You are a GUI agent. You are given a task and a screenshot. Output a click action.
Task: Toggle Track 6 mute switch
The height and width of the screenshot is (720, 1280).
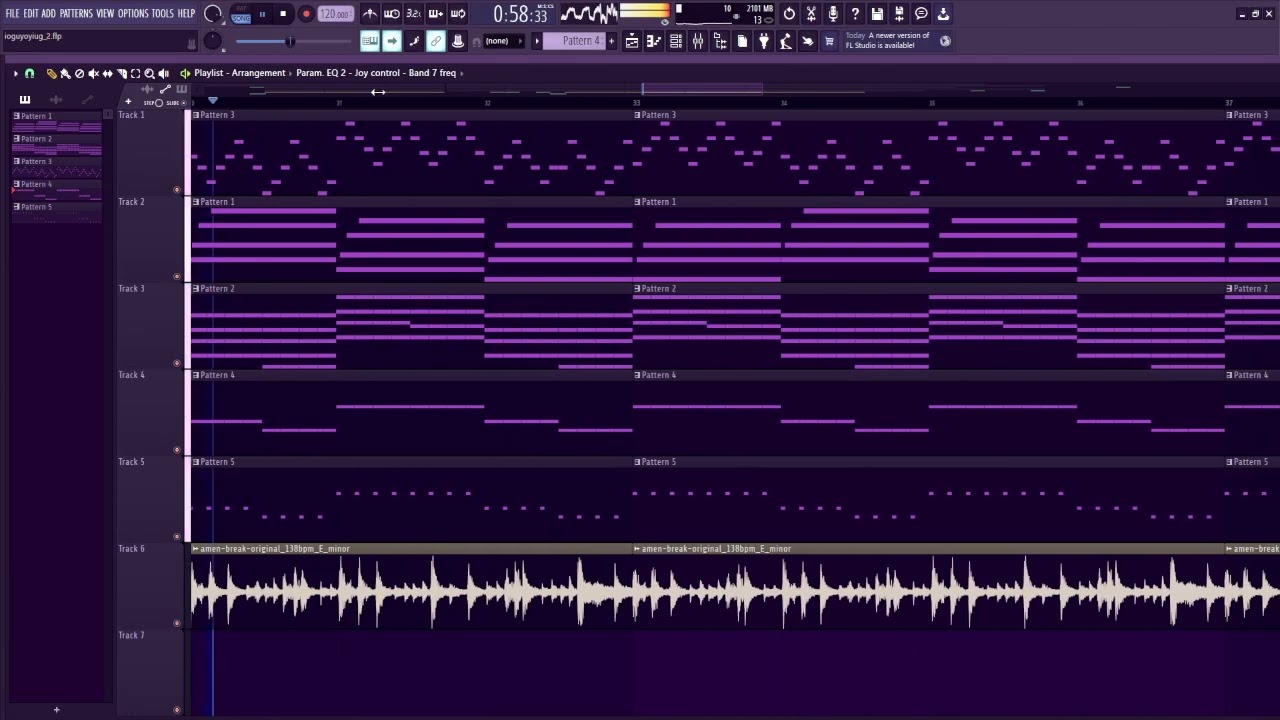click(177, 623)
